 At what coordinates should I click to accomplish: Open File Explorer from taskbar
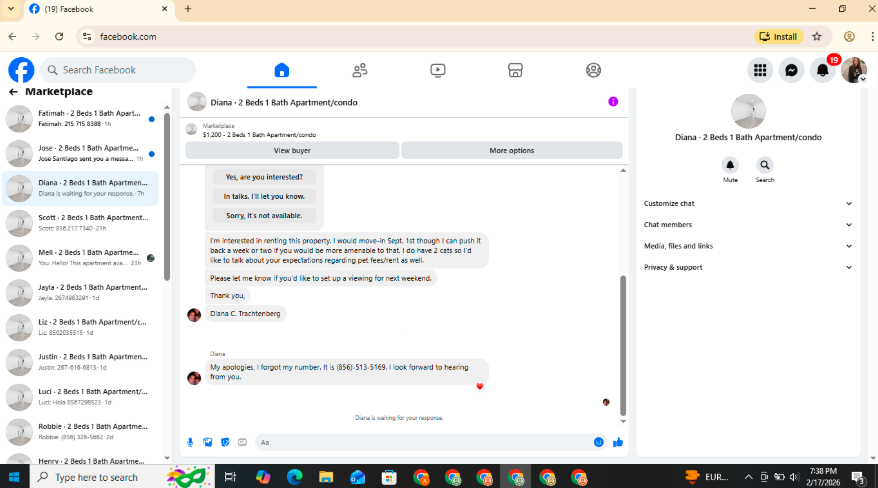[326, 477]
